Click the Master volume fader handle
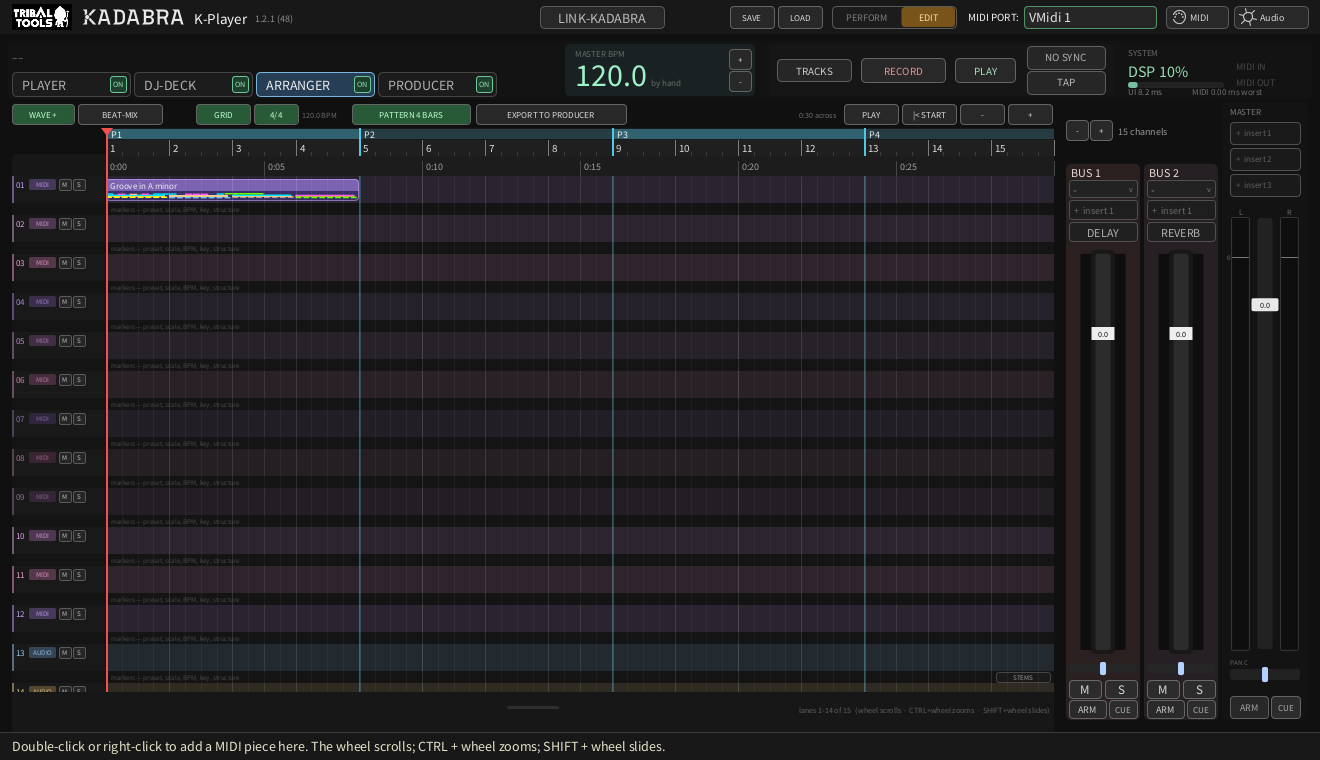The height and width of the screenshot is (760, 1320). pos(1265,305)
